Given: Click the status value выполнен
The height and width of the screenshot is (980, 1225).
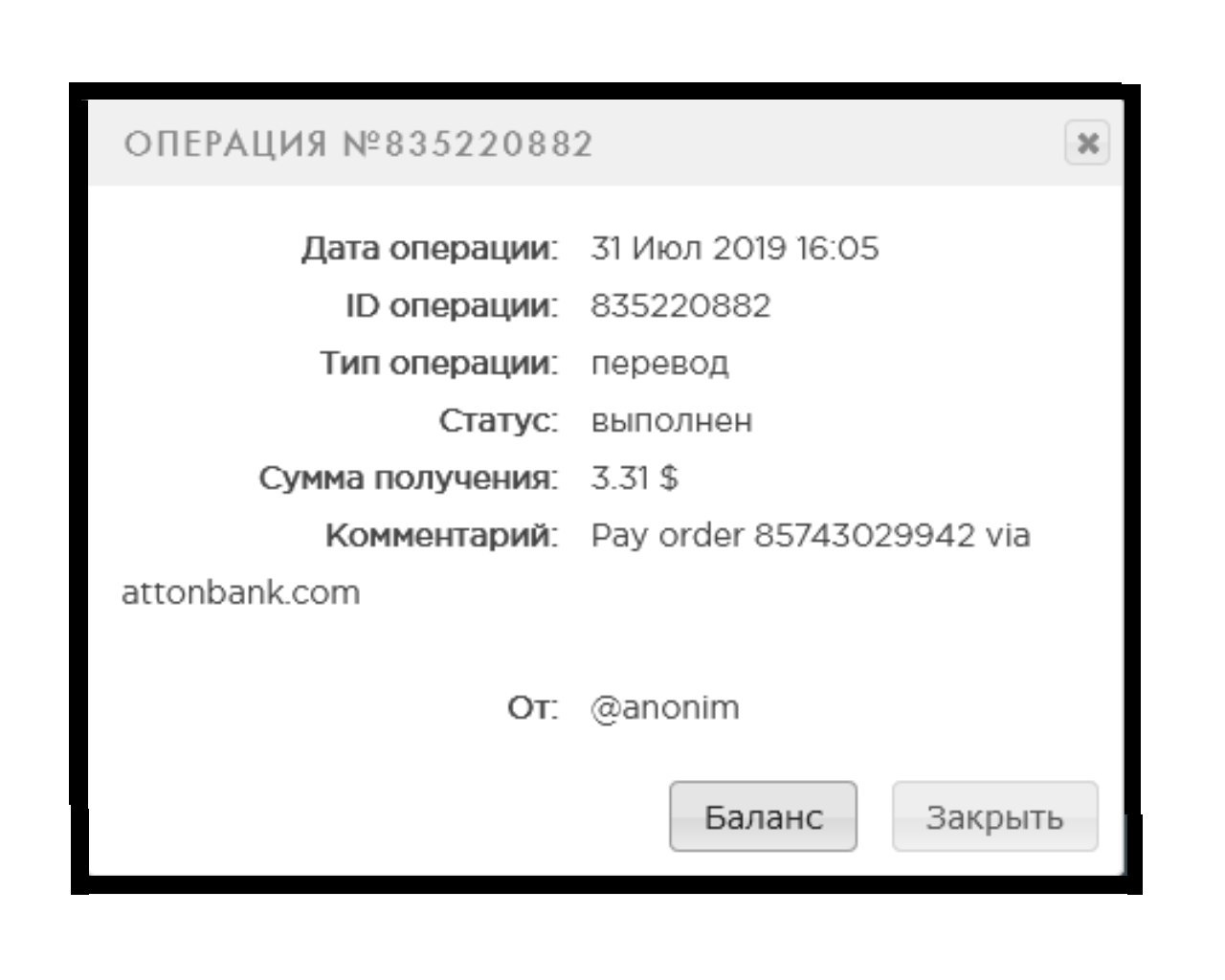Looking at the screenshot, I should click(672, 421).
